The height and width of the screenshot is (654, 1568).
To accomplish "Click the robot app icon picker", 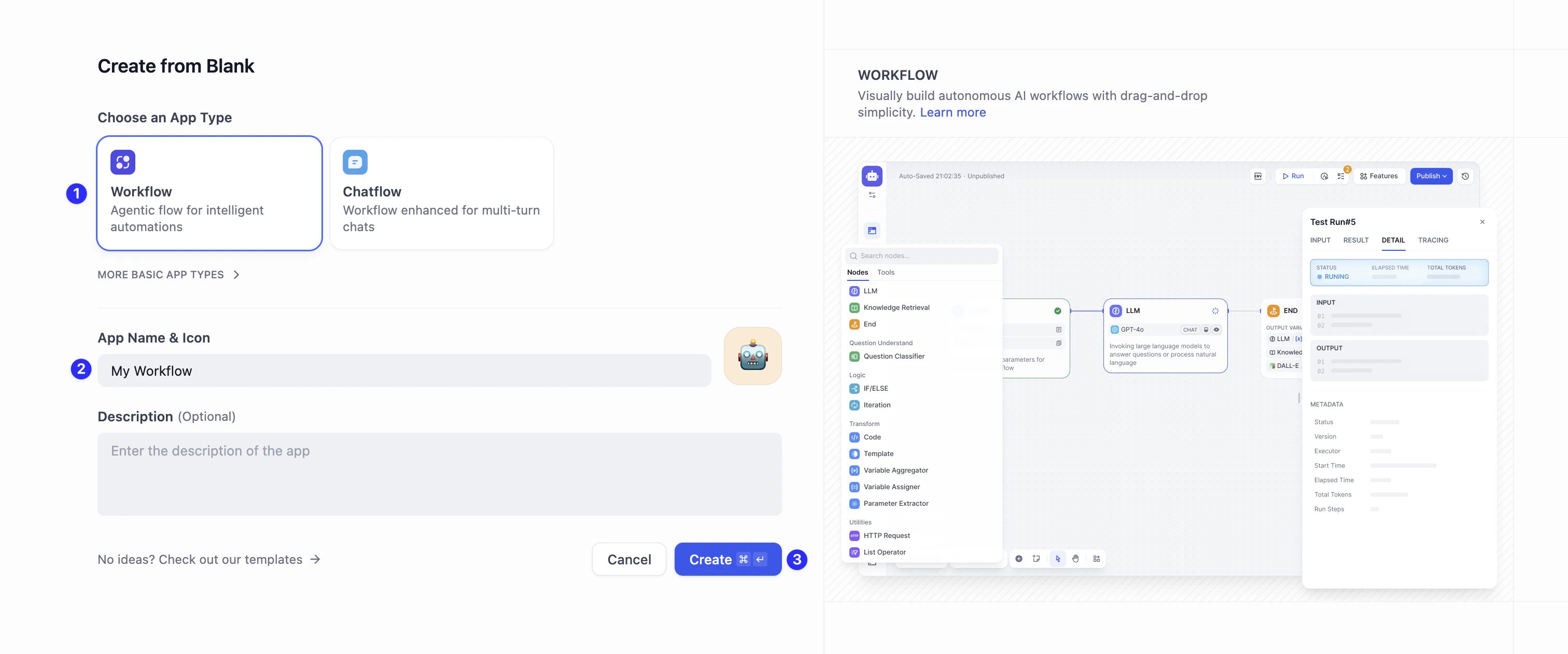I will (x=752, y=356).
